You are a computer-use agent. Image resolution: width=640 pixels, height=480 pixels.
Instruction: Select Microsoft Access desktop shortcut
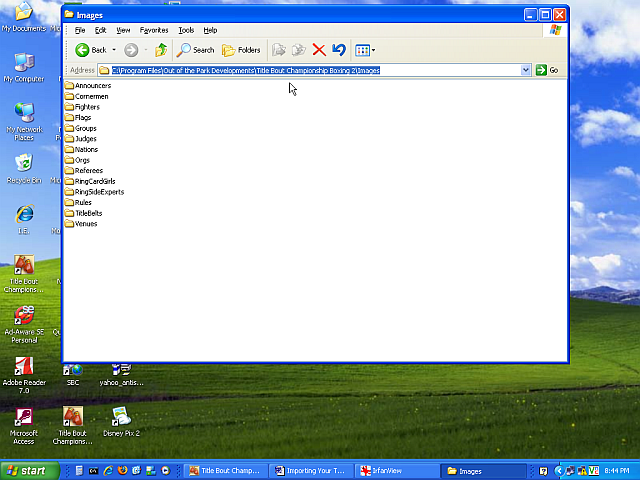(24, 426)
